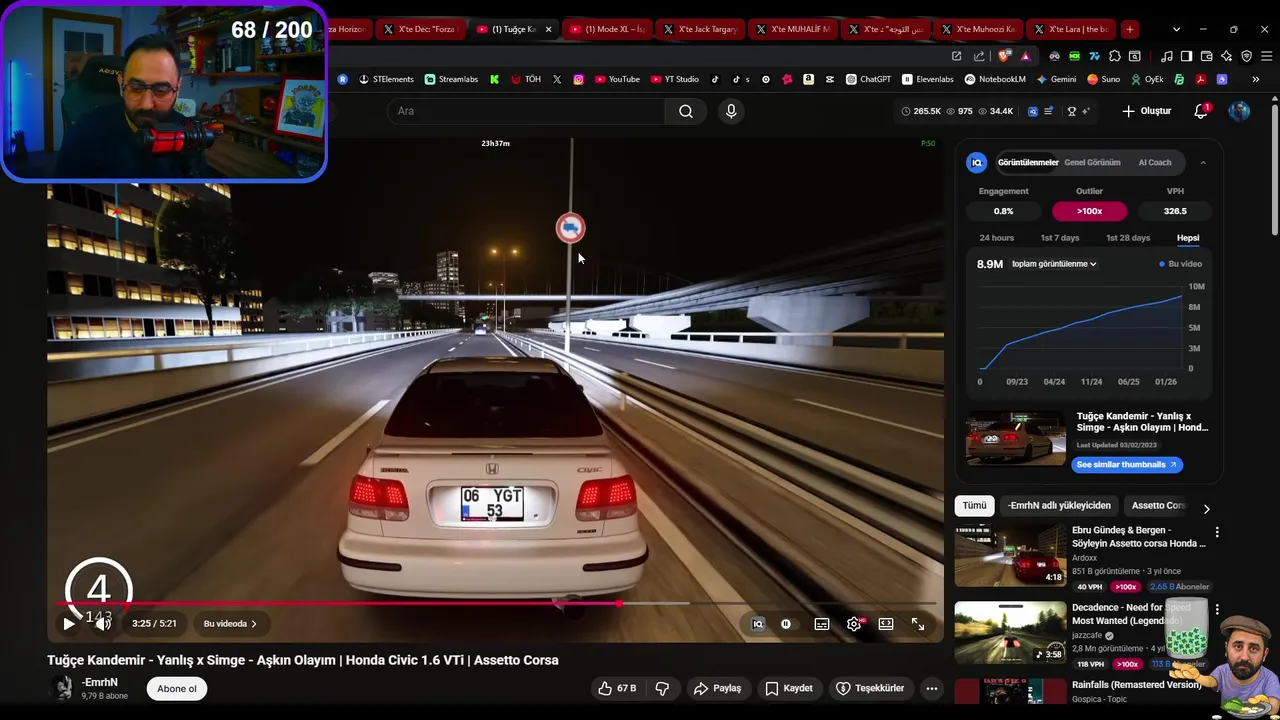Open the ChatGPT bookmark
Viewport: 1280px width, 720px height.
(868, 79)
